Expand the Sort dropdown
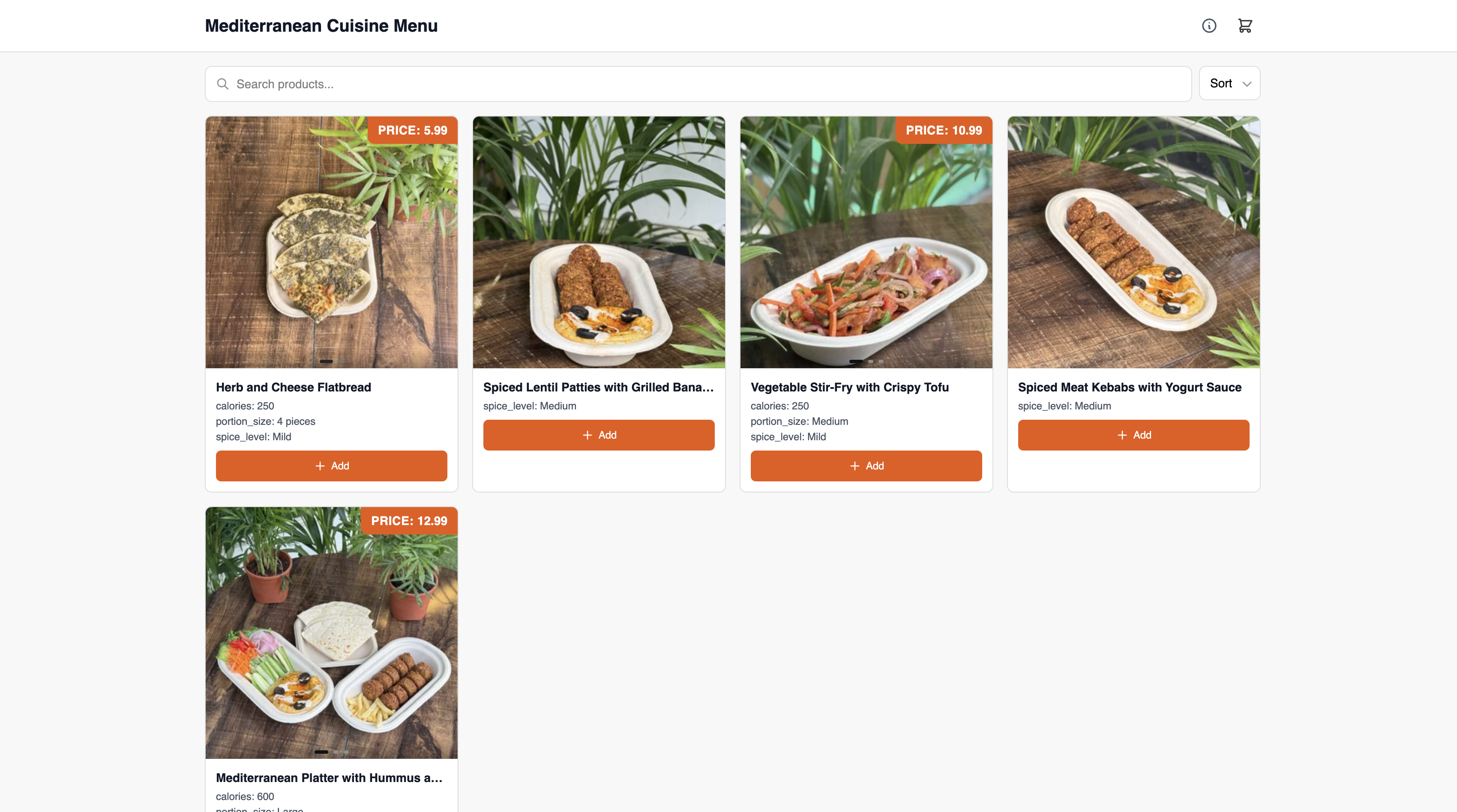The image size is (1457, 812). pyautogui.click(x=1229, y=84)
